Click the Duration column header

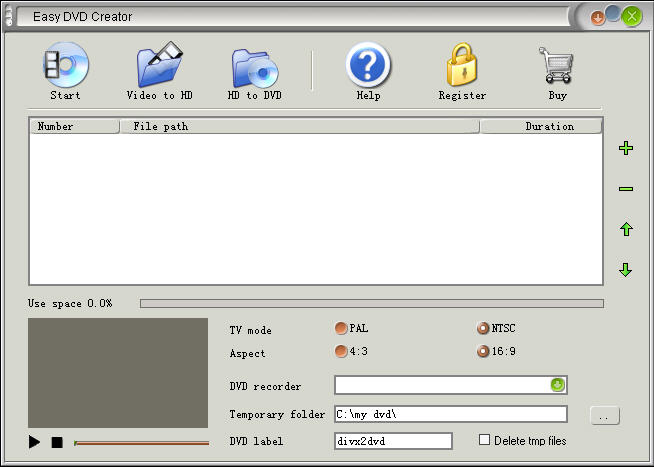coord(541,126)
